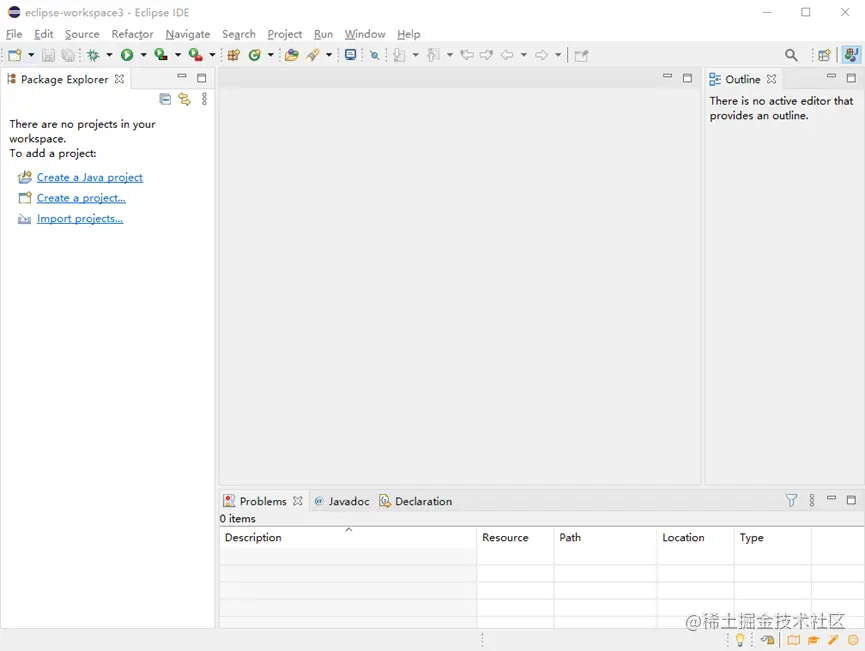Open the Refactor menu
865x651 pixels.
point(132,34)
